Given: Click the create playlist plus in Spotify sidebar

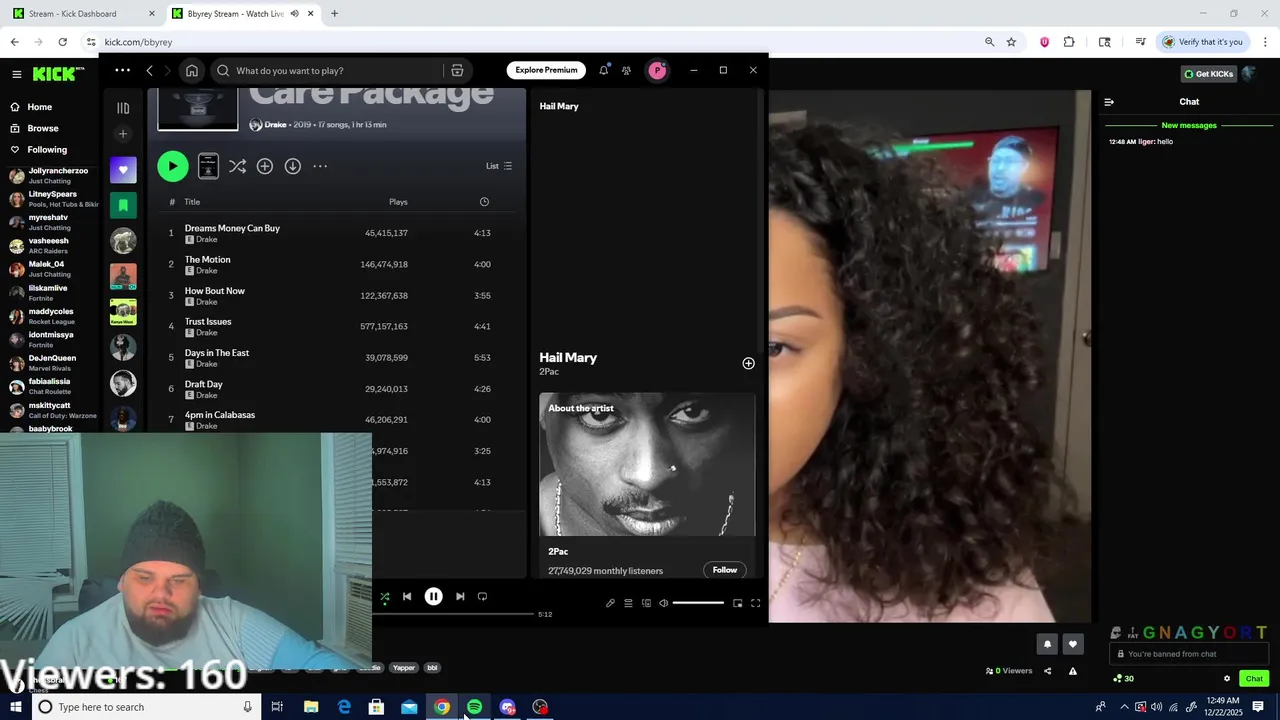Looking at the screenshot, I should 123,134.
